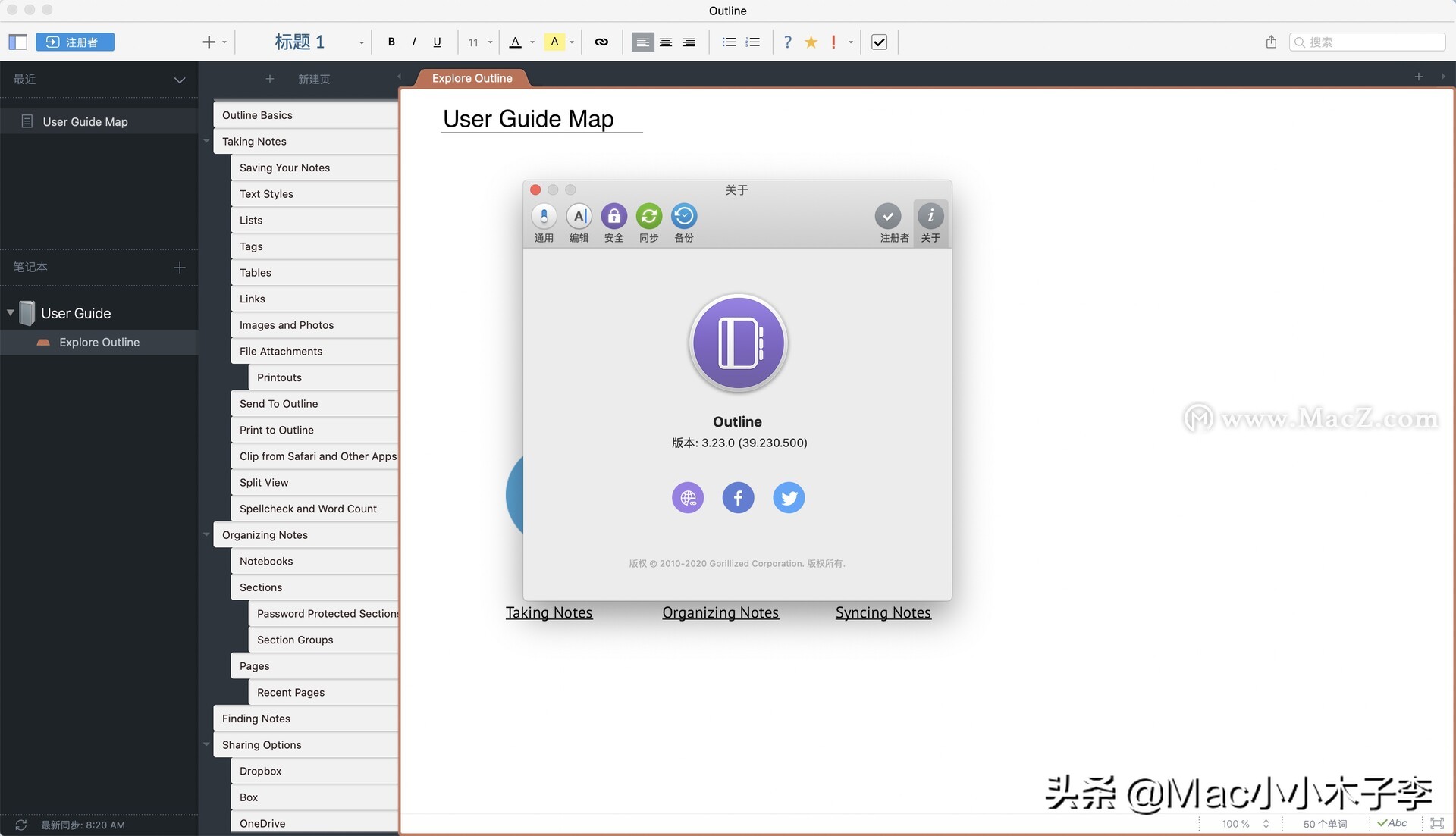The width and height of the screenshot is (1456, 836).
Task: Pick the yellow highlight color swatch
Action: click(554, 42)
